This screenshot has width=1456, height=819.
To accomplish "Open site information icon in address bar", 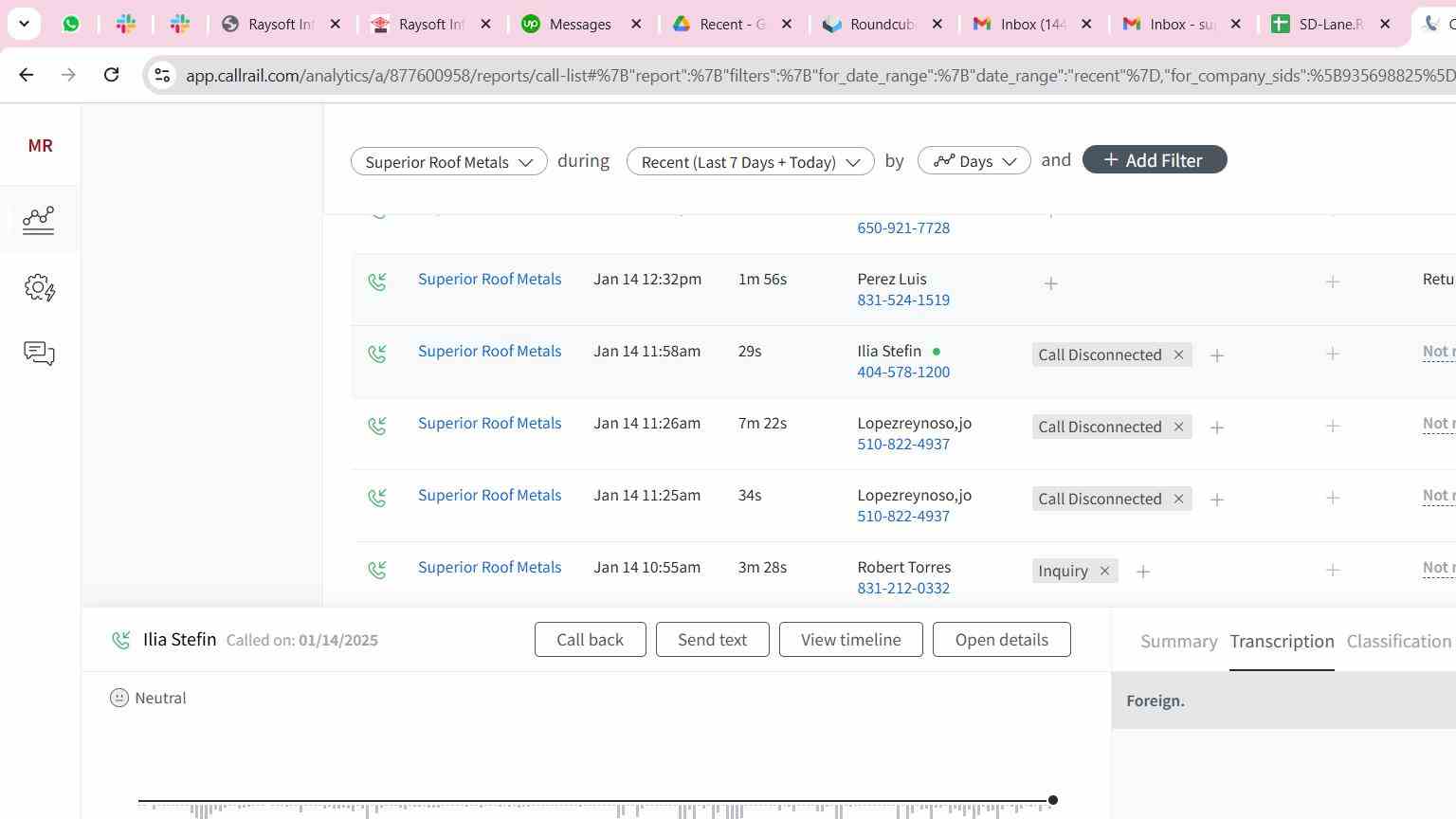I will pos(162,75).
